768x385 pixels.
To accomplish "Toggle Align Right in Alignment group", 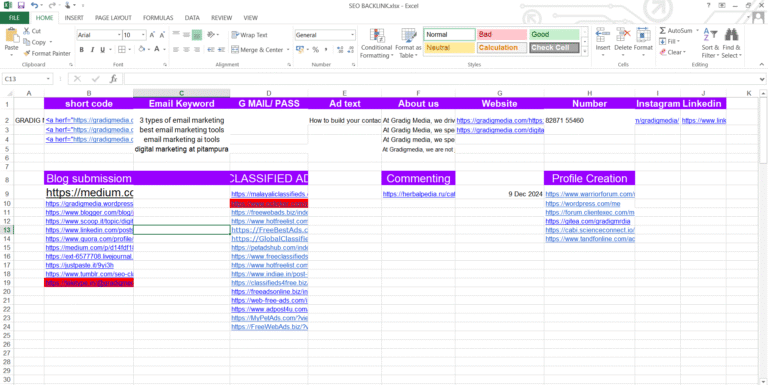I will [197, 49].
